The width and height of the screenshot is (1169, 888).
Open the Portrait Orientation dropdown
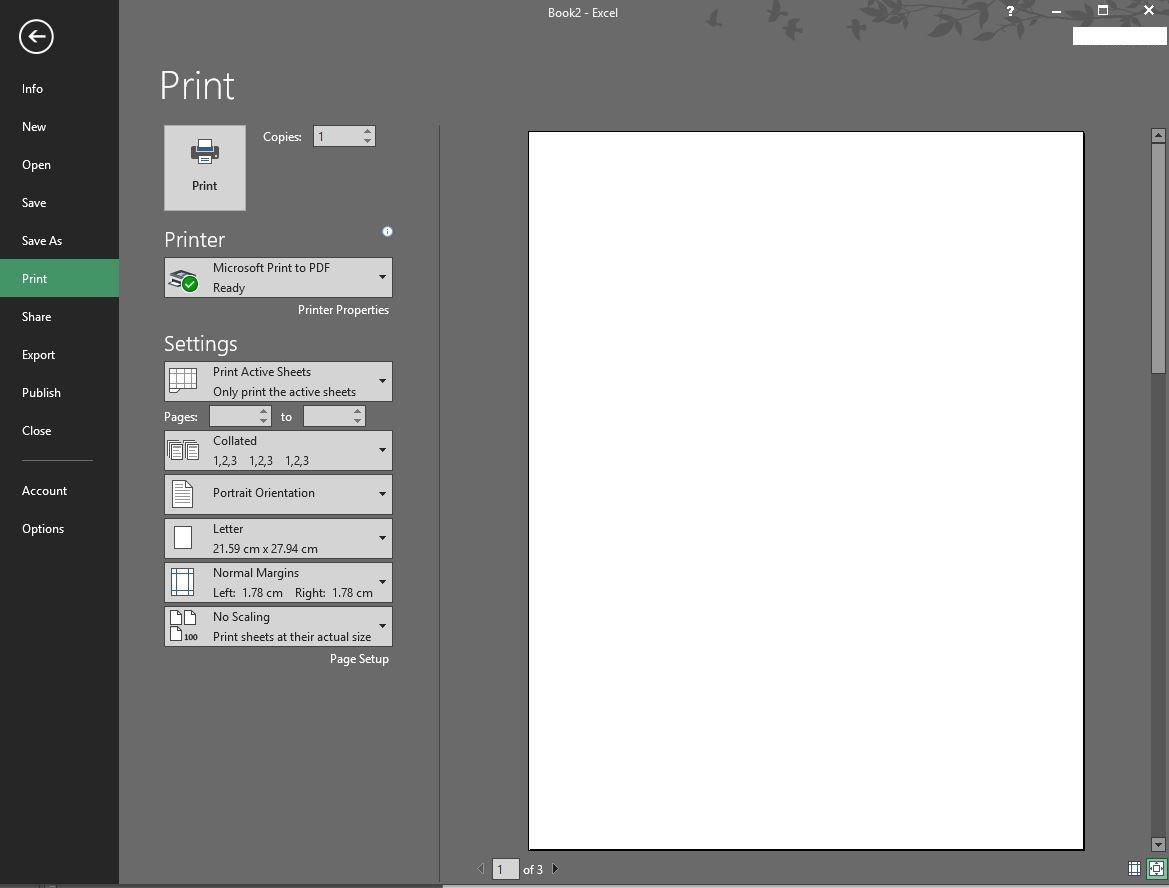point(278,494)
